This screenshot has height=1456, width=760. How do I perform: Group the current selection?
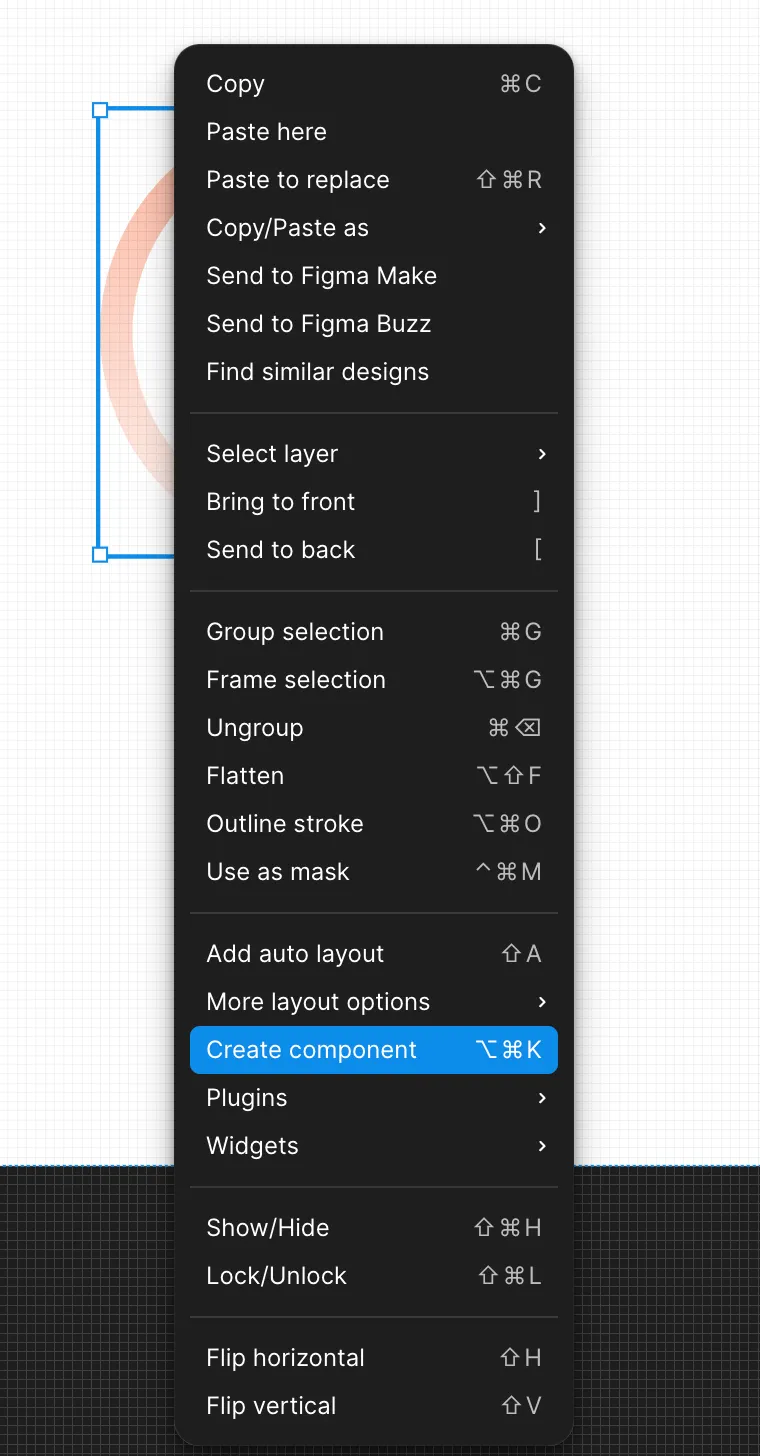373,632
